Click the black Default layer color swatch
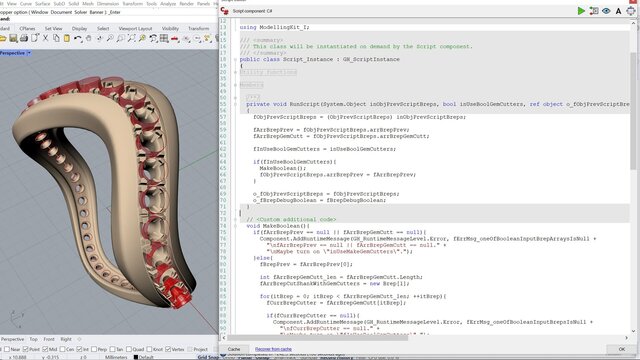The height and width of the screenshot is (360, 640). tap(136, 357)
